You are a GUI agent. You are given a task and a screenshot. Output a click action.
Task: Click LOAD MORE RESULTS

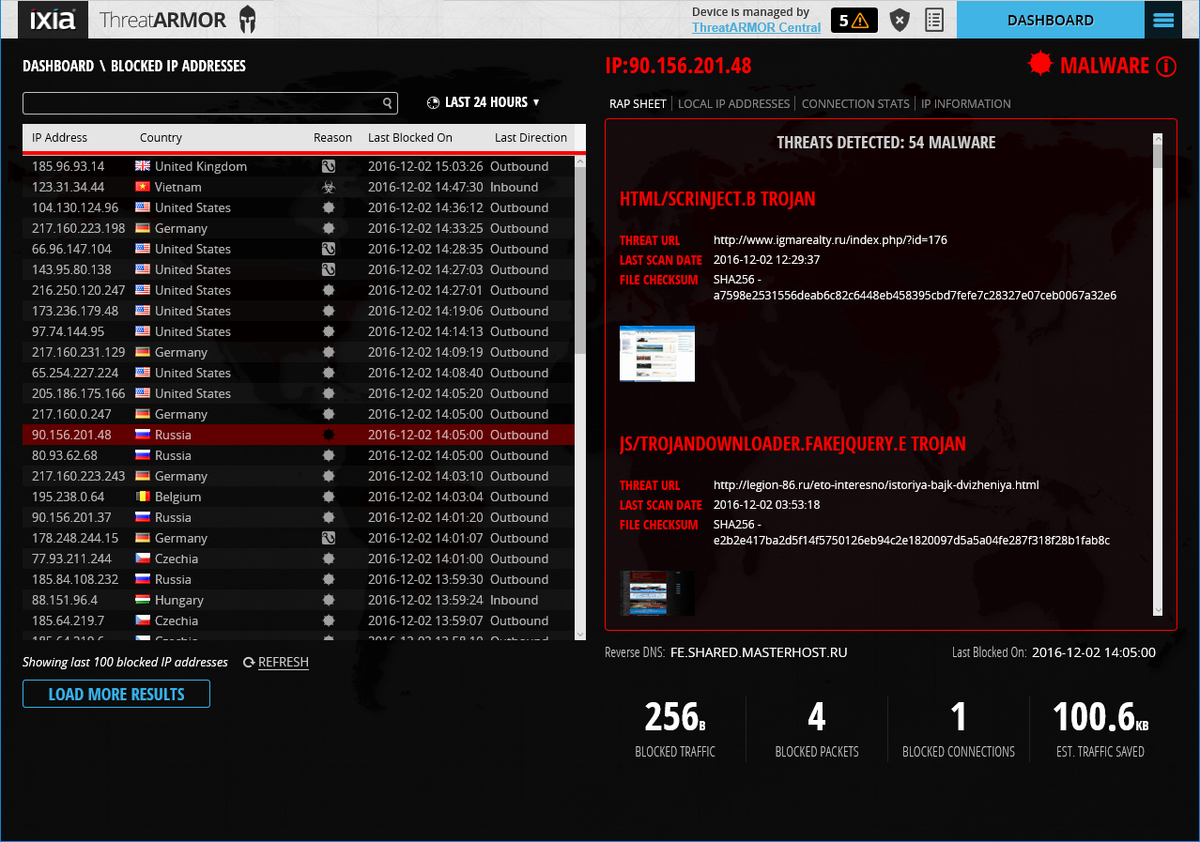tap(116, 693)
